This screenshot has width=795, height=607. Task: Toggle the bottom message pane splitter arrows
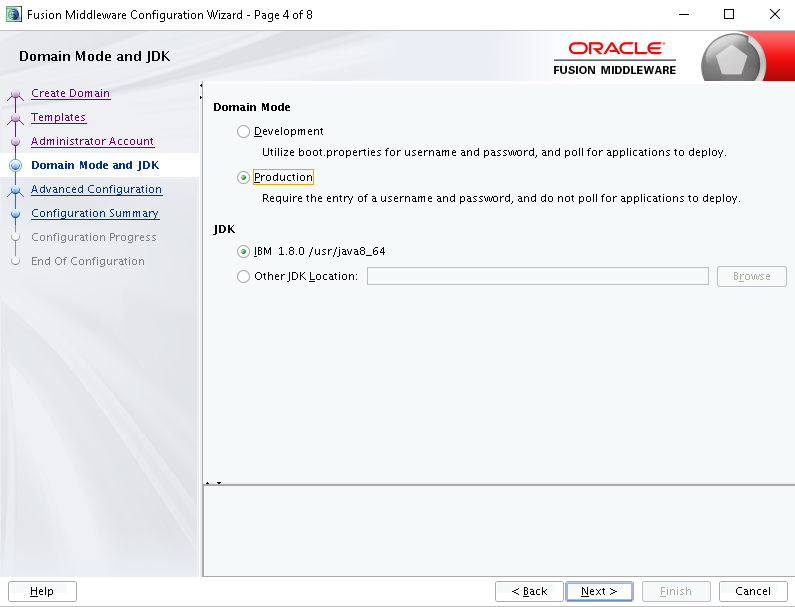(213, 483)
